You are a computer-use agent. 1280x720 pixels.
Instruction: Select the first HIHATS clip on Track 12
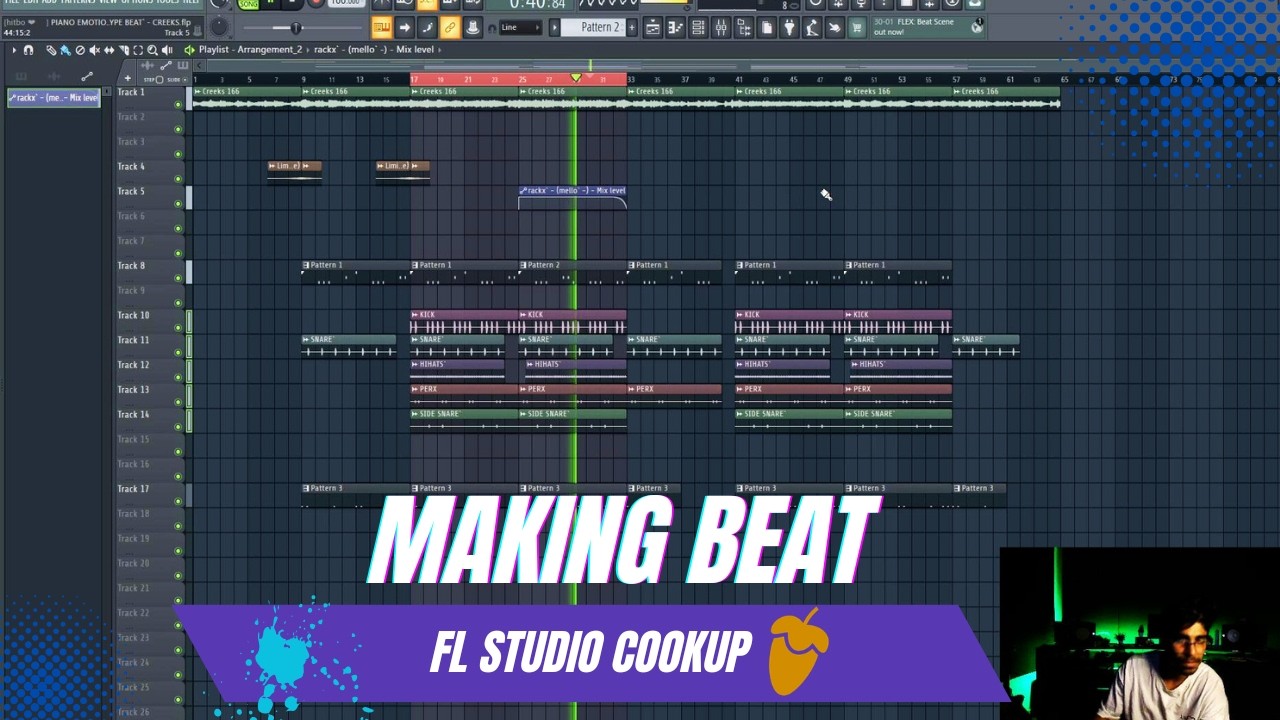458,371
